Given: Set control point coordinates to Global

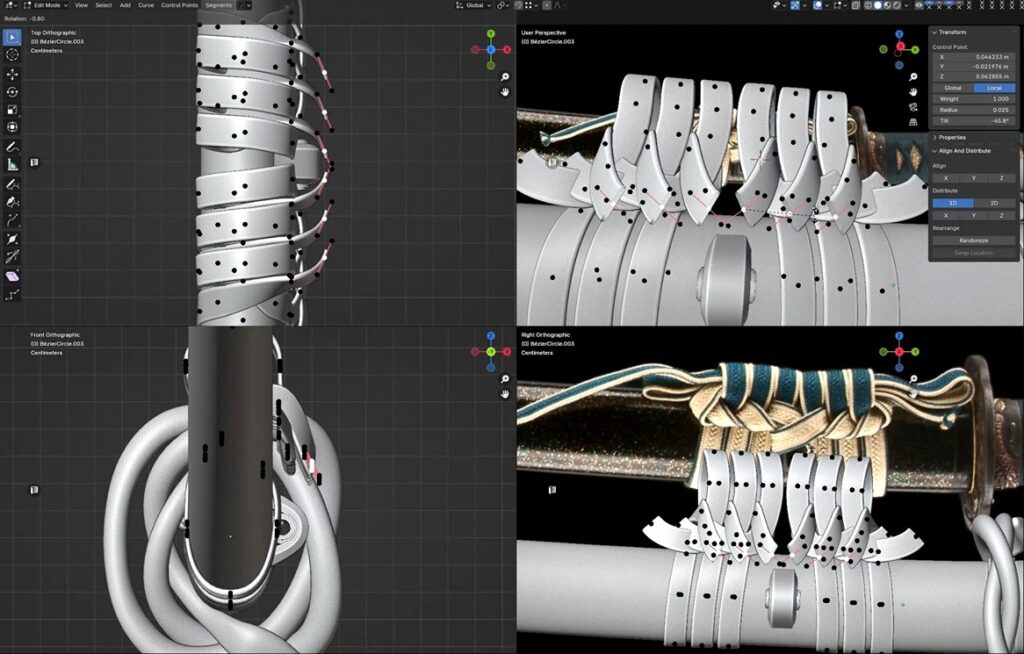Looking at the screenshot, I should (953, 88).
